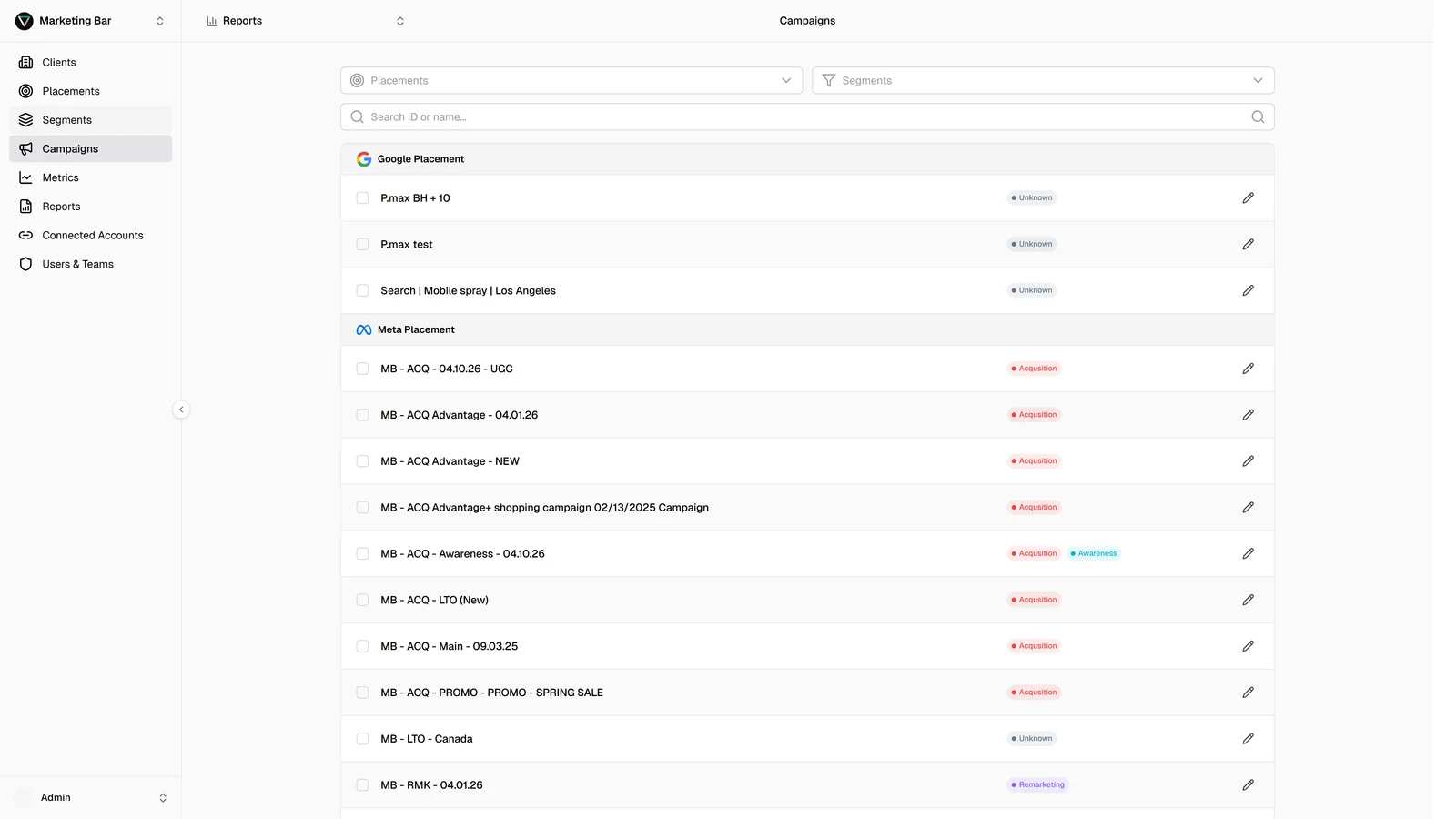Edit MB - ACQ Advantage - 04.01.26 campaign
The image size is (1456, 819).
coord(1248,415)
